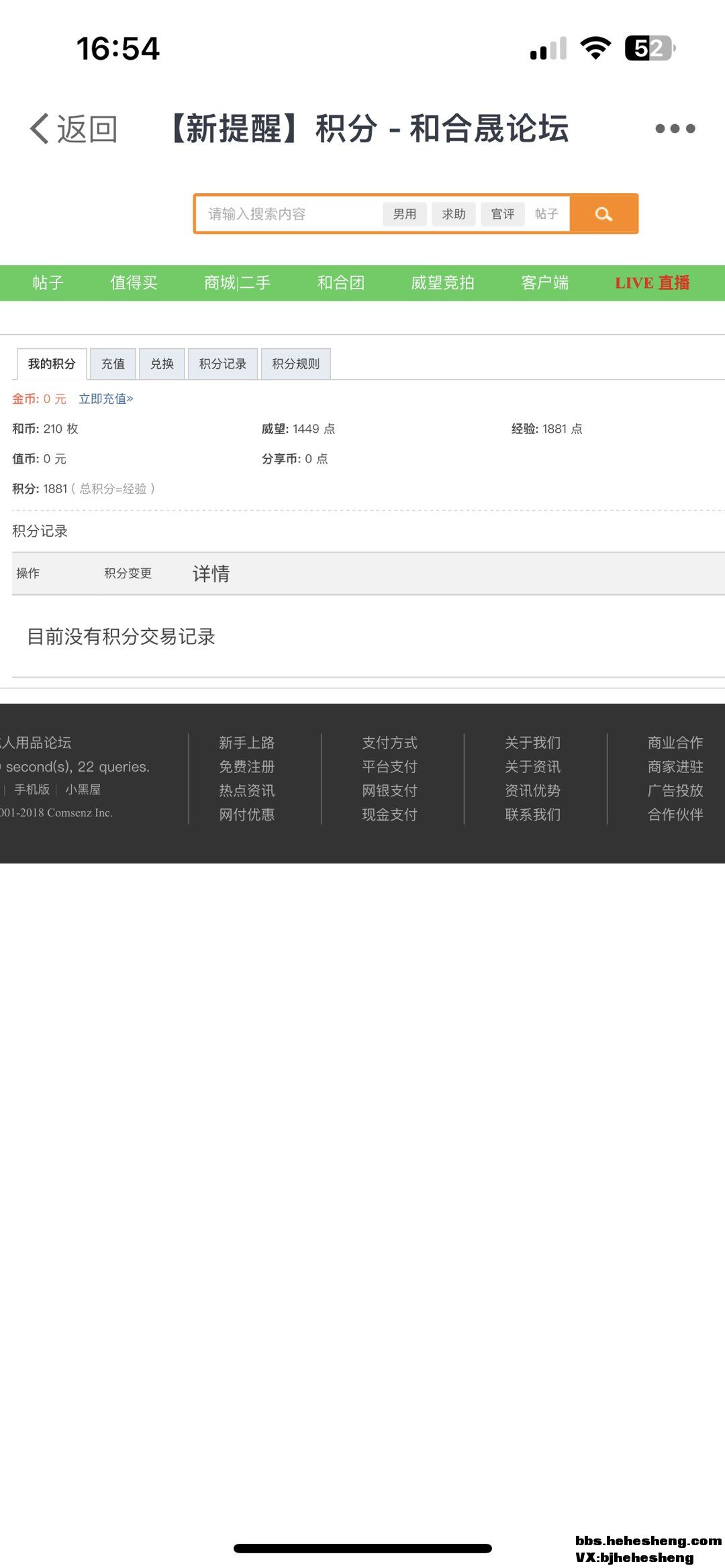The height and width of the screenshot is (1568, 725).
Task: Open the 联系我们 footer link
Action: [532, 815]
